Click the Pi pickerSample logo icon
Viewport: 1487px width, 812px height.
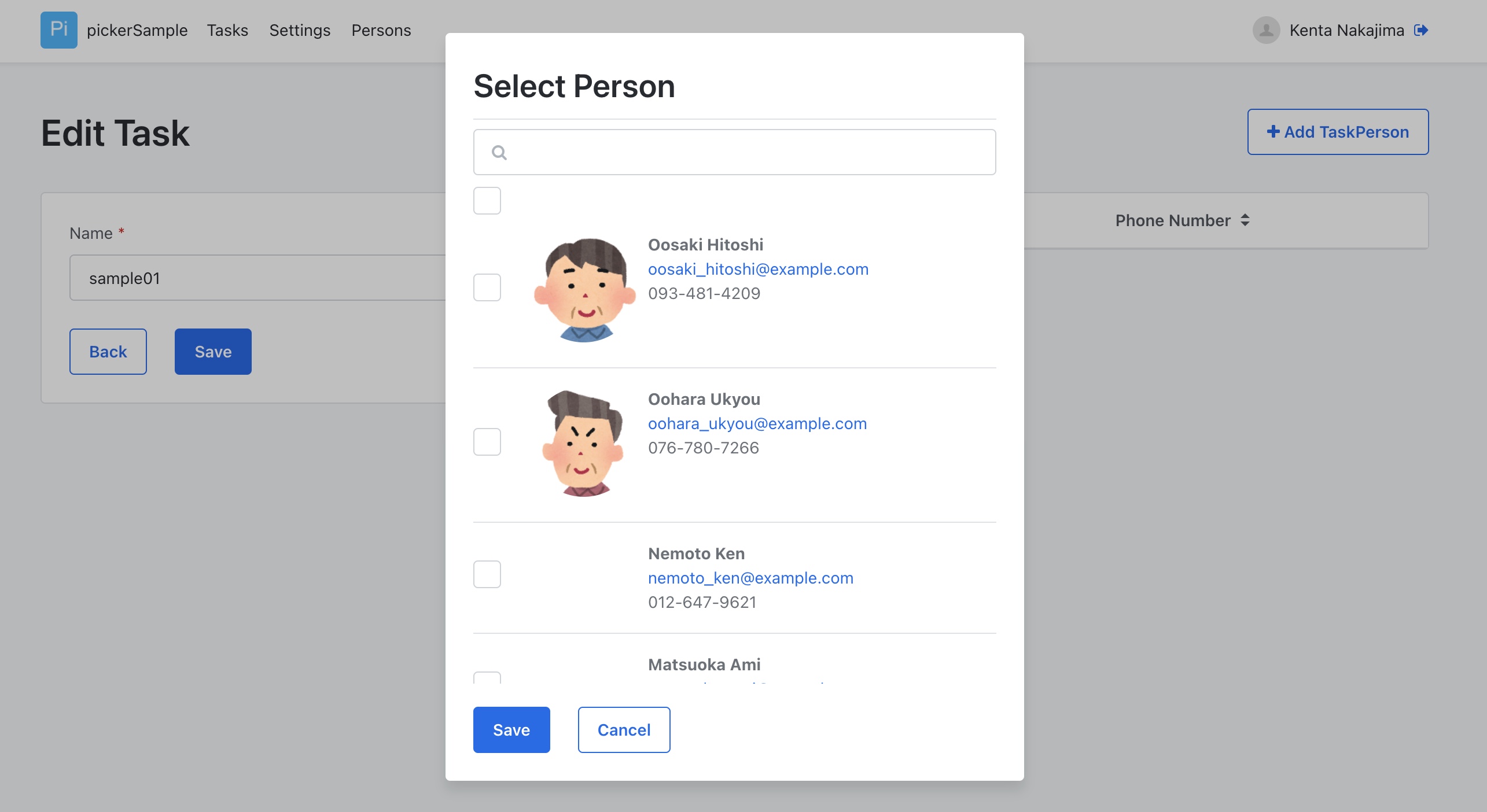[58, 30]
